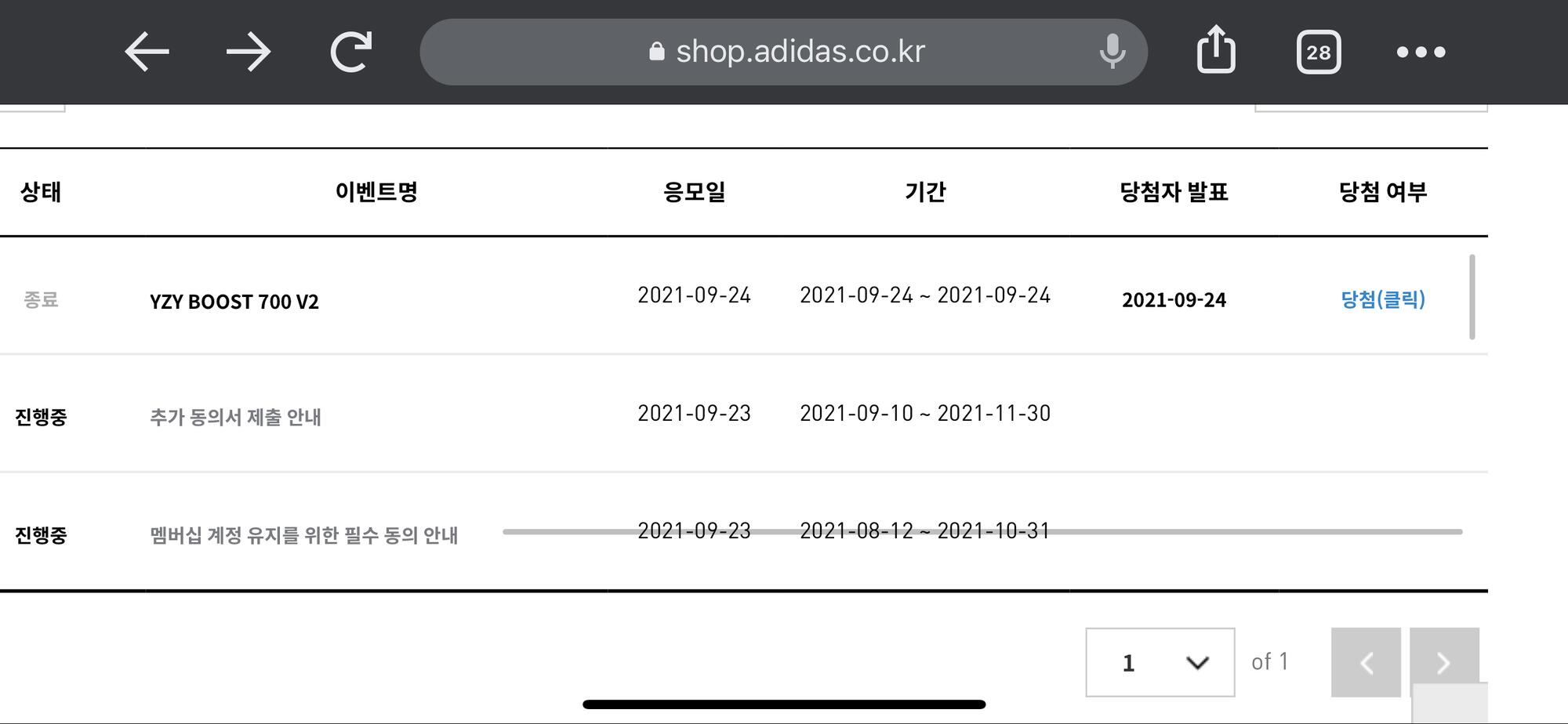
Task: Click the 당첨자 발표 column header
Action: tap(1174, 192)
